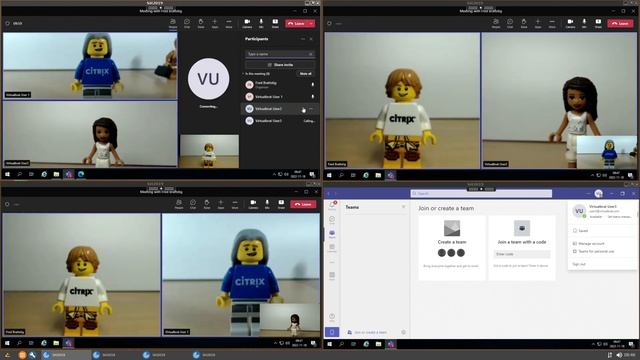Raise hand in top-left meeting window

pos(201,23)
